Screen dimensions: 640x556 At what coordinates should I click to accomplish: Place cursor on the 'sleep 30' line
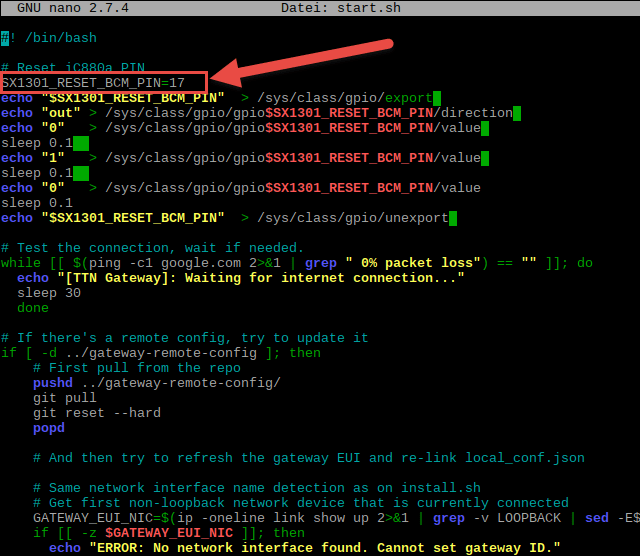click(x=49, y=293)
